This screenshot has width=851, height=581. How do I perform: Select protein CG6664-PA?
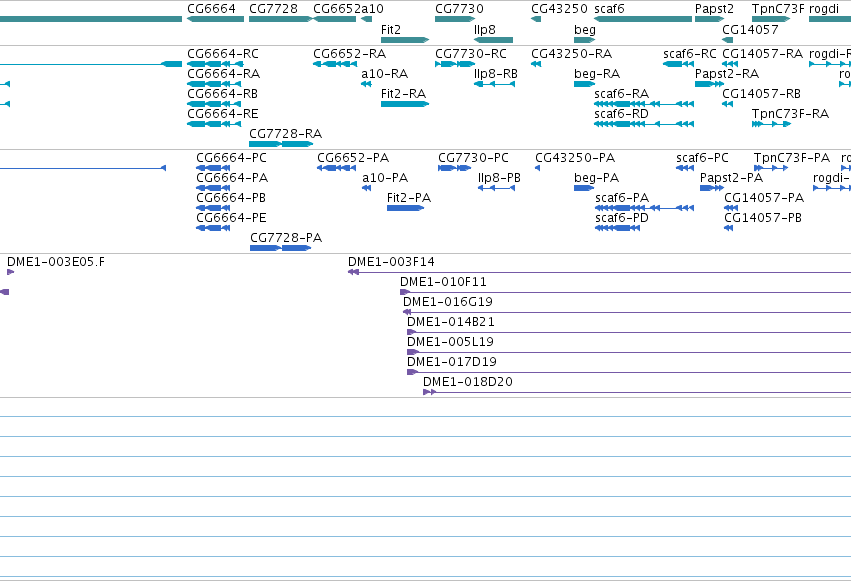[213, 188]
